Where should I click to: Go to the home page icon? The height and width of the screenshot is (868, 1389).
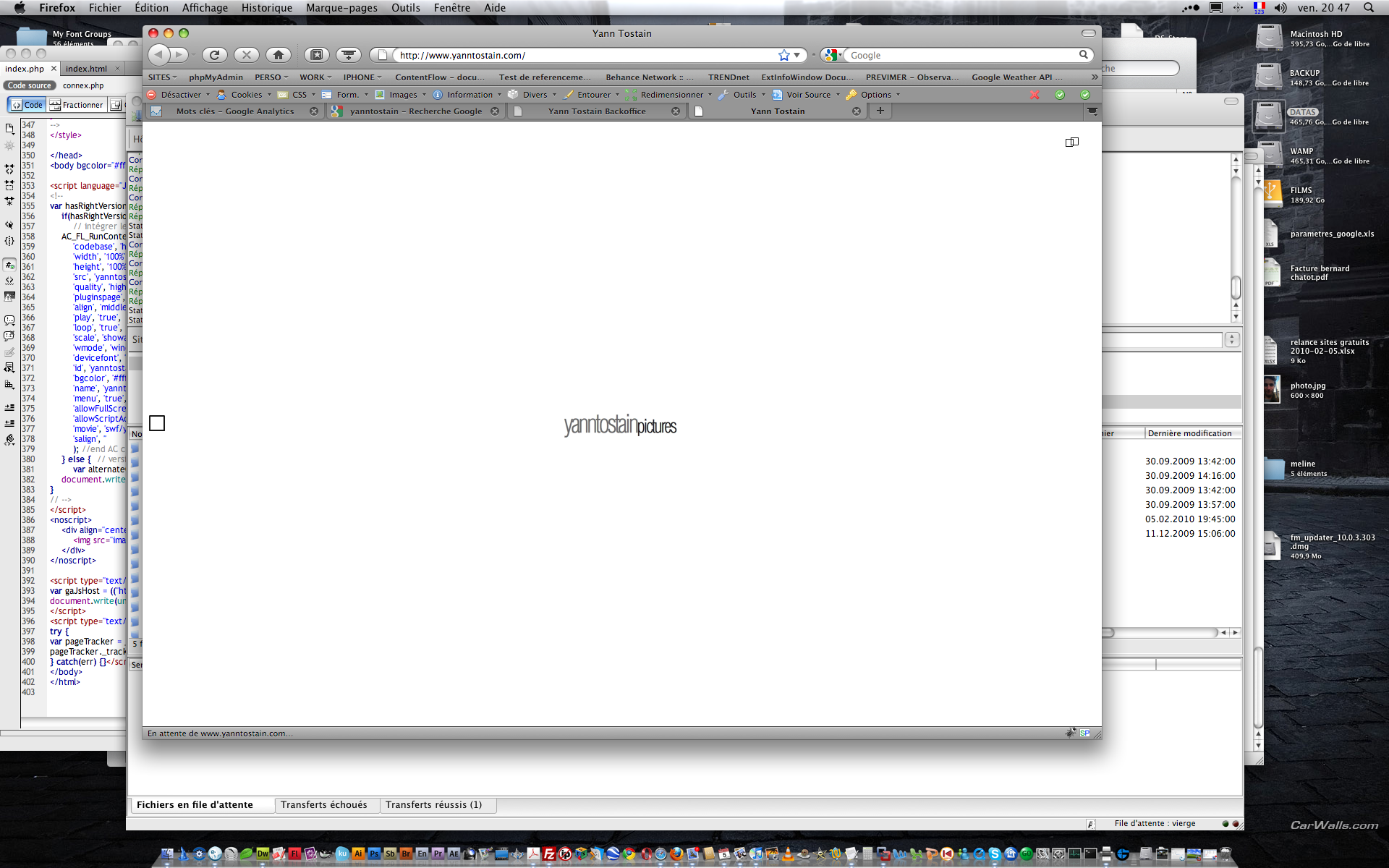tap(279, 55)
